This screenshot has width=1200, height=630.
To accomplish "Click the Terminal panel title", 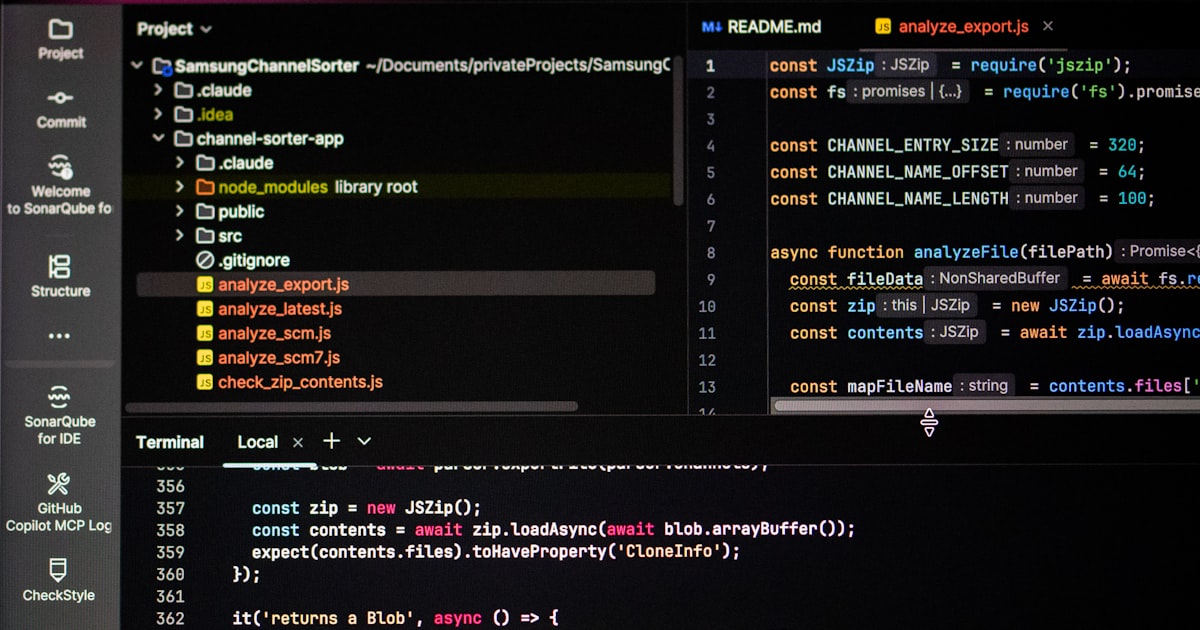I will click(169, 442).
